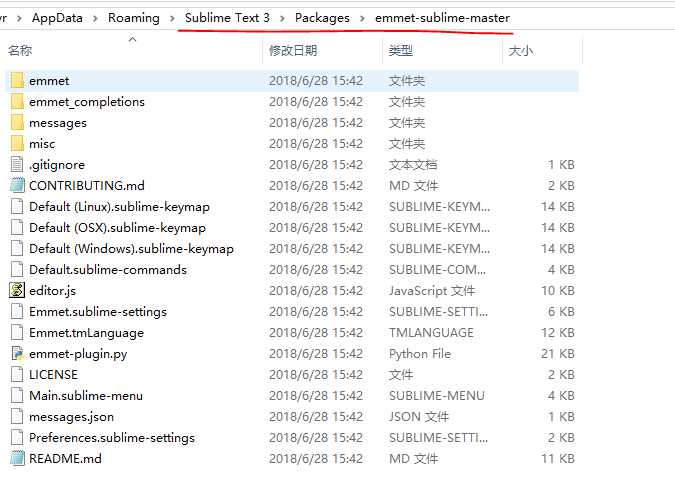Sort by 类型 column header

[x=401, y=51]
